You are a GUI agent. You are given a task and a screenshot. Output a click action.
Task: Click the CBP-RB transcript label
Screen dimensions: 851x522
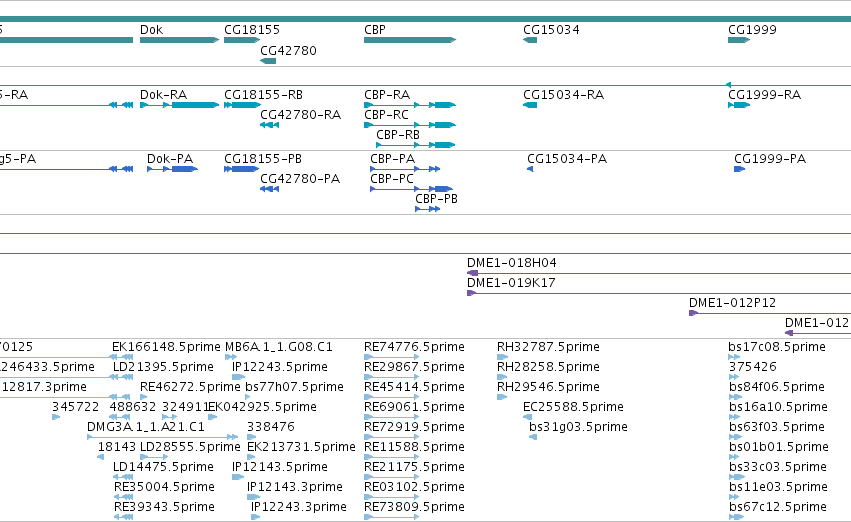pyautogui.click(x=398, y=135)
